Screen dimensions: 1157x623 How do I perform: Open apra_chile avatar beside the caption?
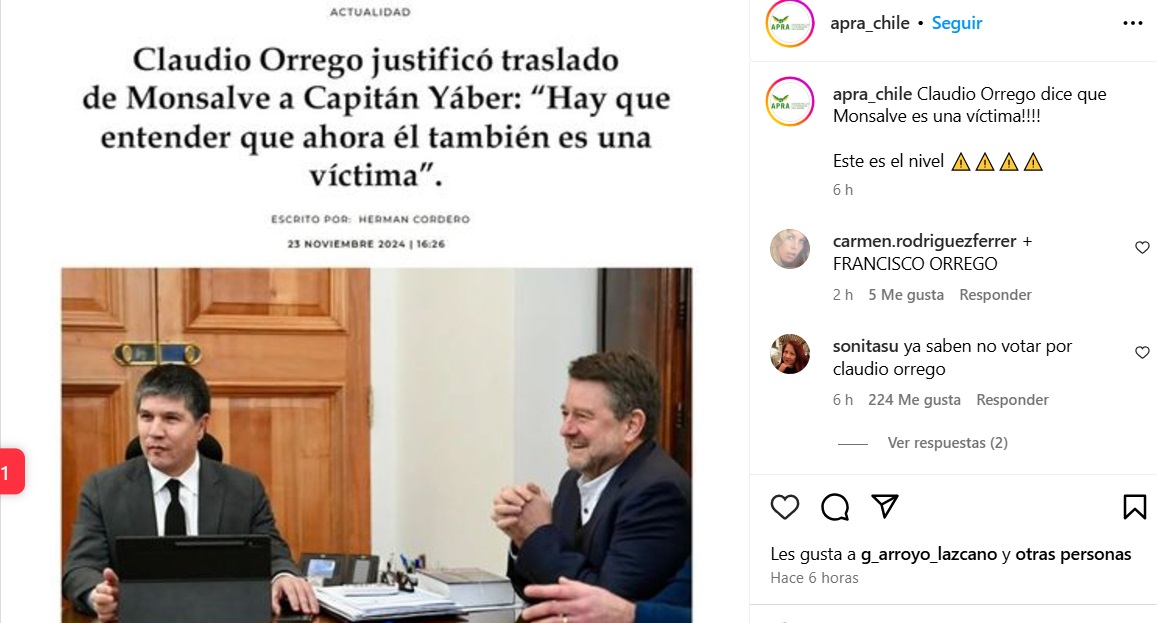click(x=790, y=101)
